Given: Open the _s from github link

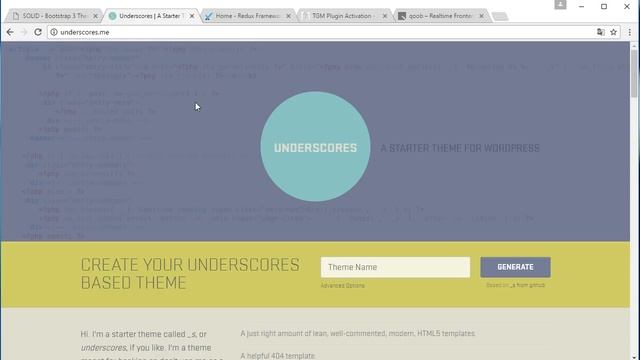Looking at the screenshot, I should tap(528, 285).
